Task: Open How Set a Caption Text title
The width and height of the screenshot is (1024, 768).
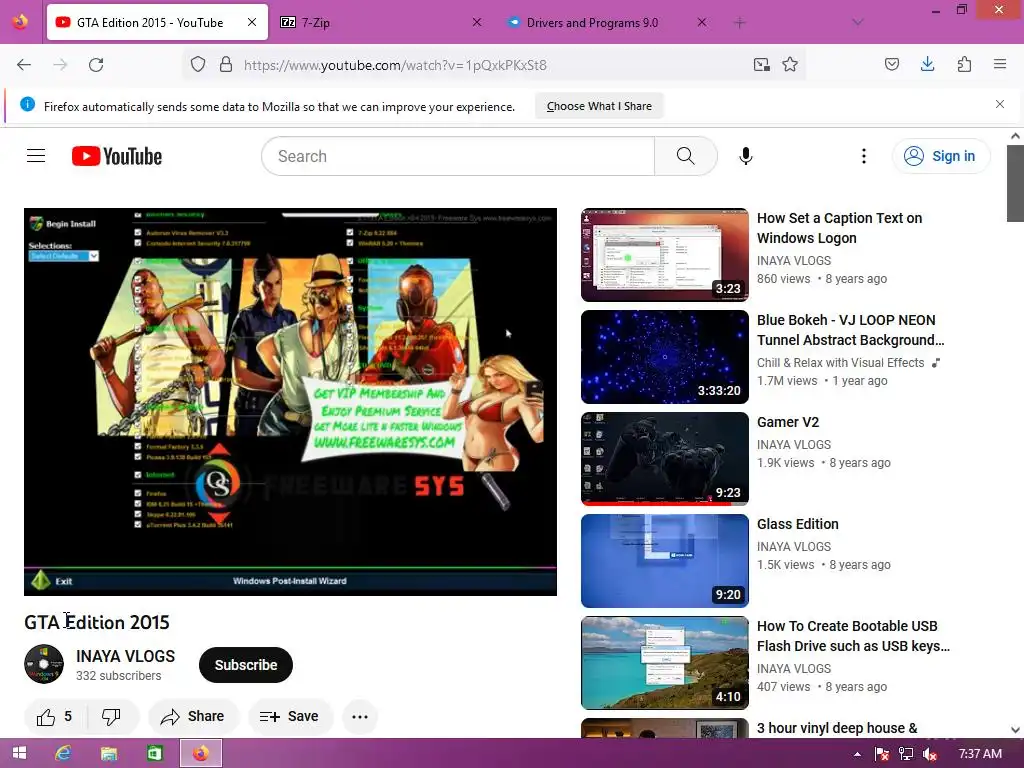Action: (839, 228)
